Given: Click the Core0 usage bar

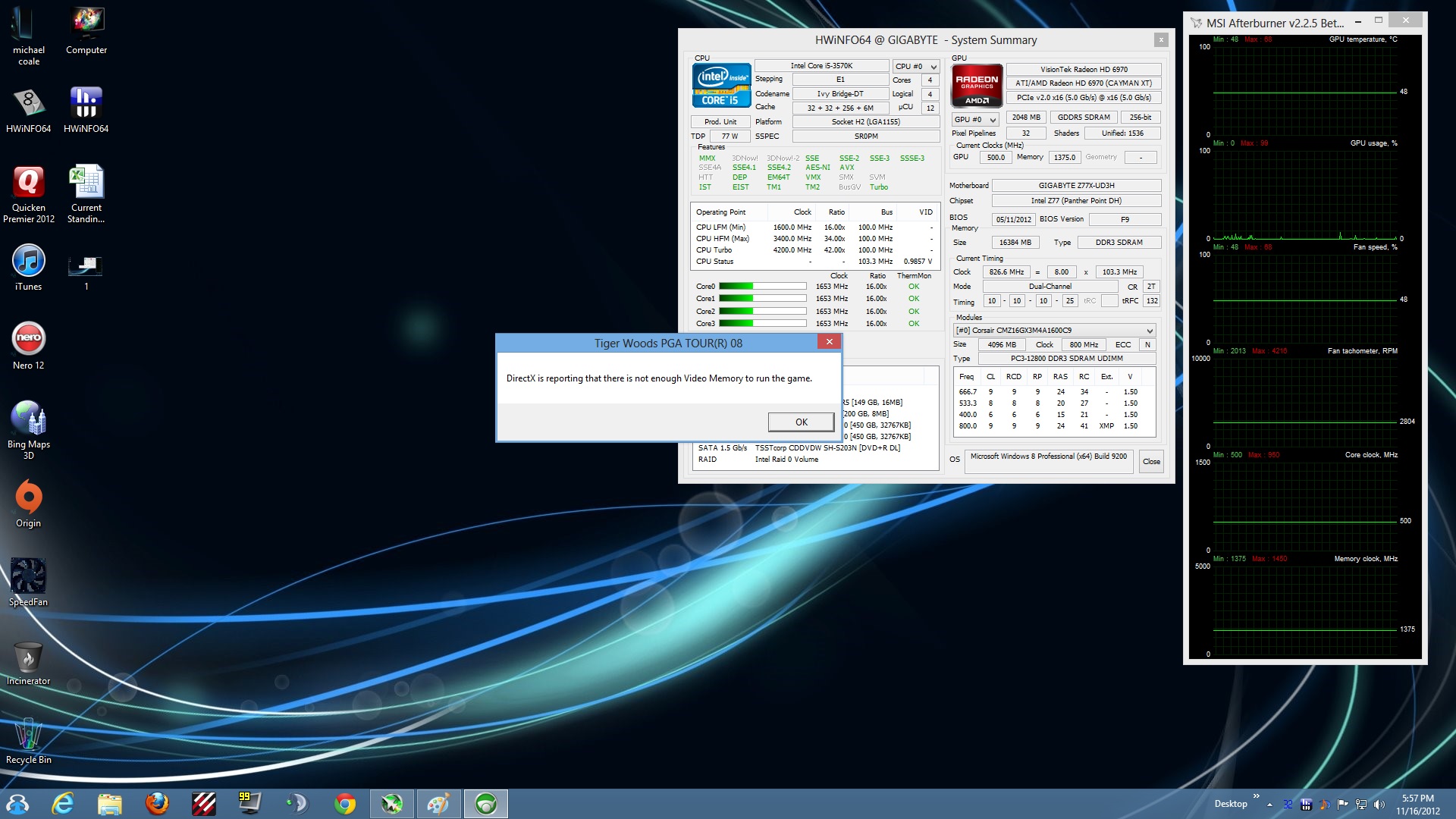Looking at the screenshot, I should pos(762,287).
